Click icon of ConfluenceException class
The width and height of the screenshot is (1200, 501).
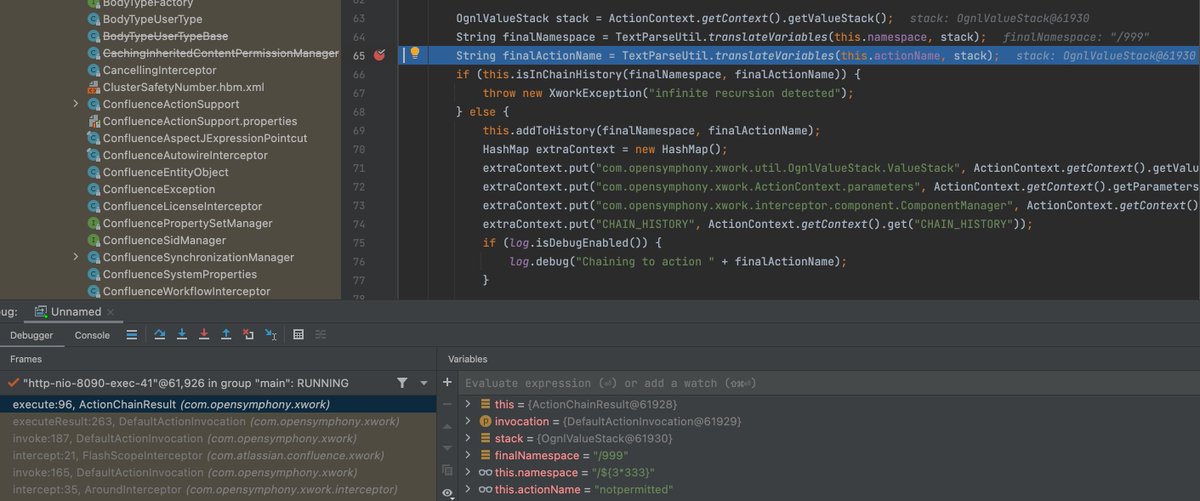[93, 190]
